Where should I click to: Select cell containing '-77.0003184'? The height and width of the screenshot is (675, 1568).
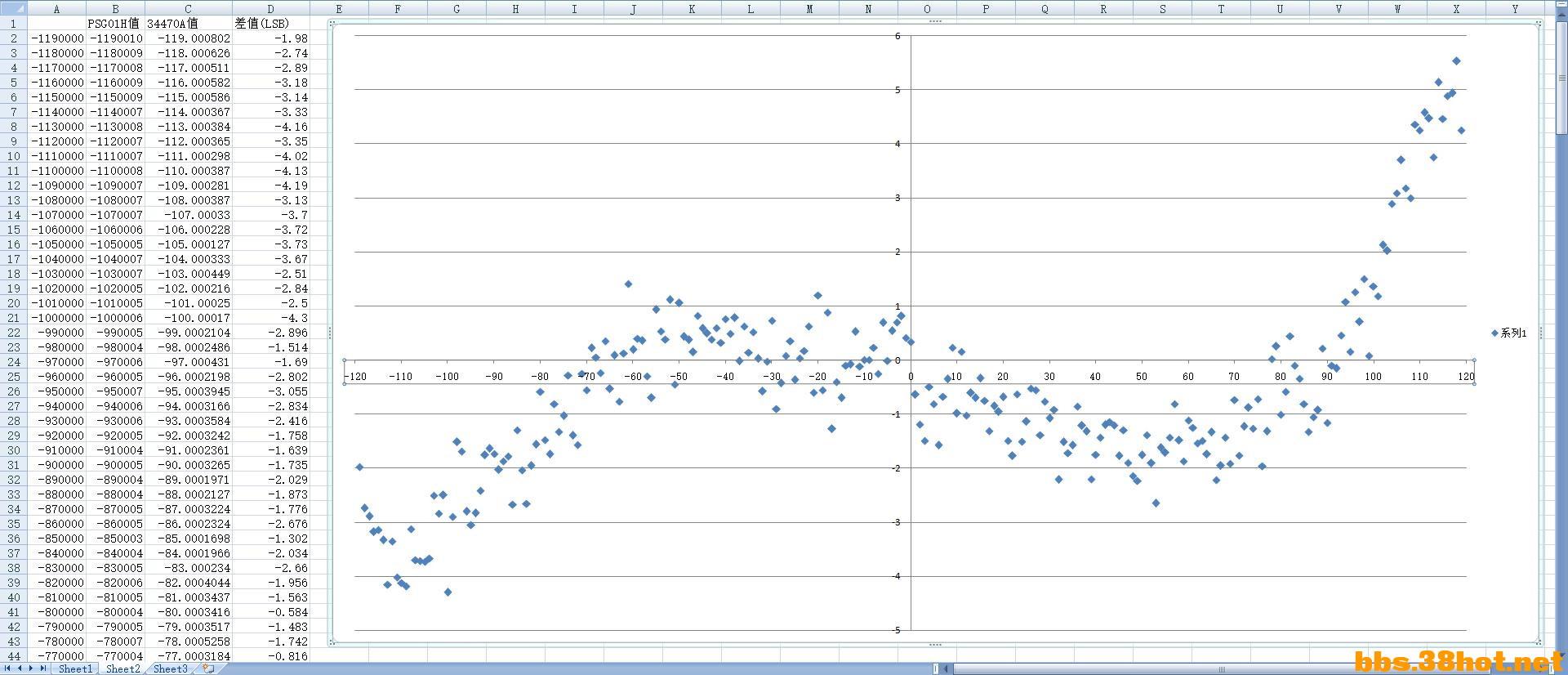[189, 656]
